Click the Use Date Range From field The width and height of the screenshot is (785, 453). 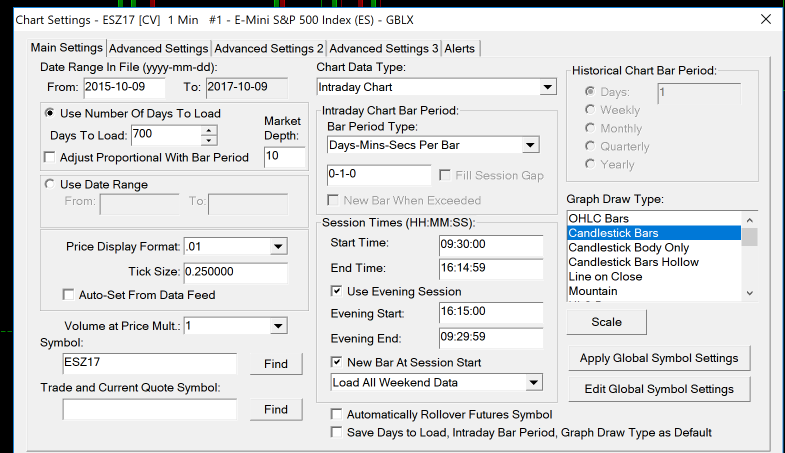click(139, 204)
